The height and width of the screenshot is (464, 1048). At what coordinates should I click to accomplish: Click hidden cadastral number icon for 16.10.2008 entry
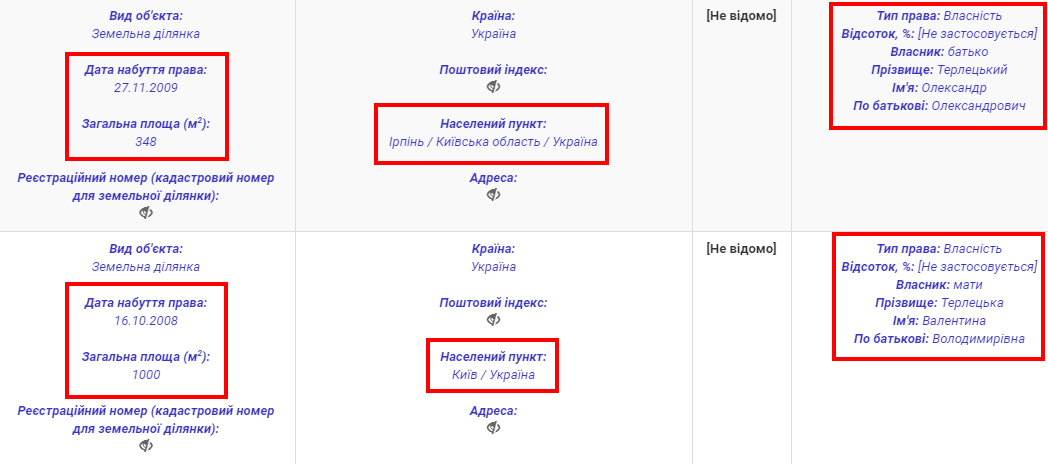point(146,446)
